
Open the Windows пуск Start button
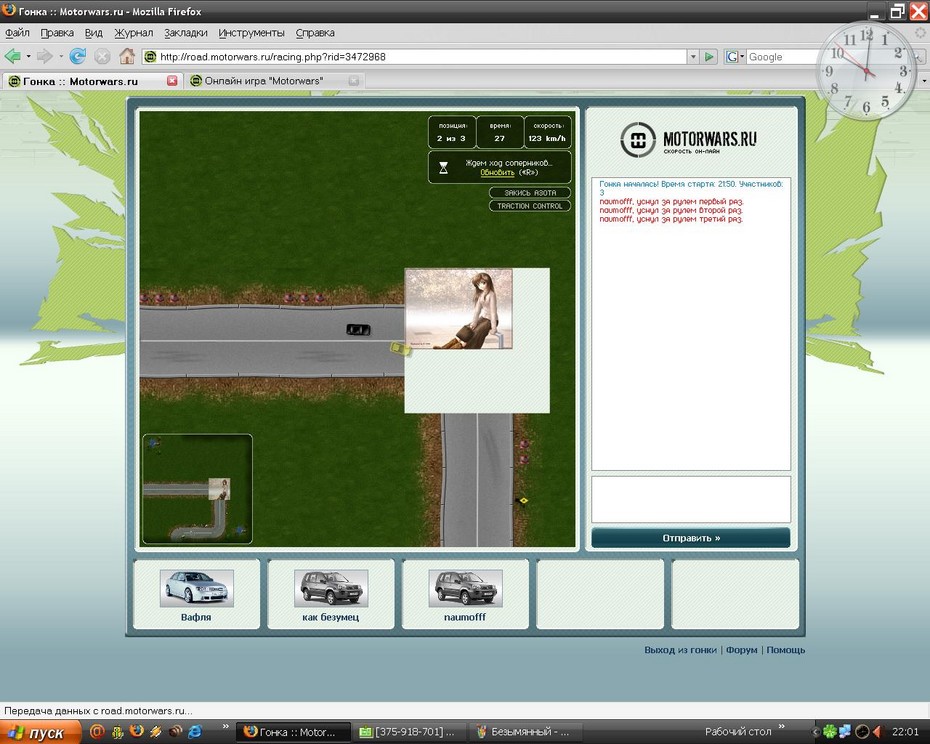pyautogui.click(x=40, y=732)
